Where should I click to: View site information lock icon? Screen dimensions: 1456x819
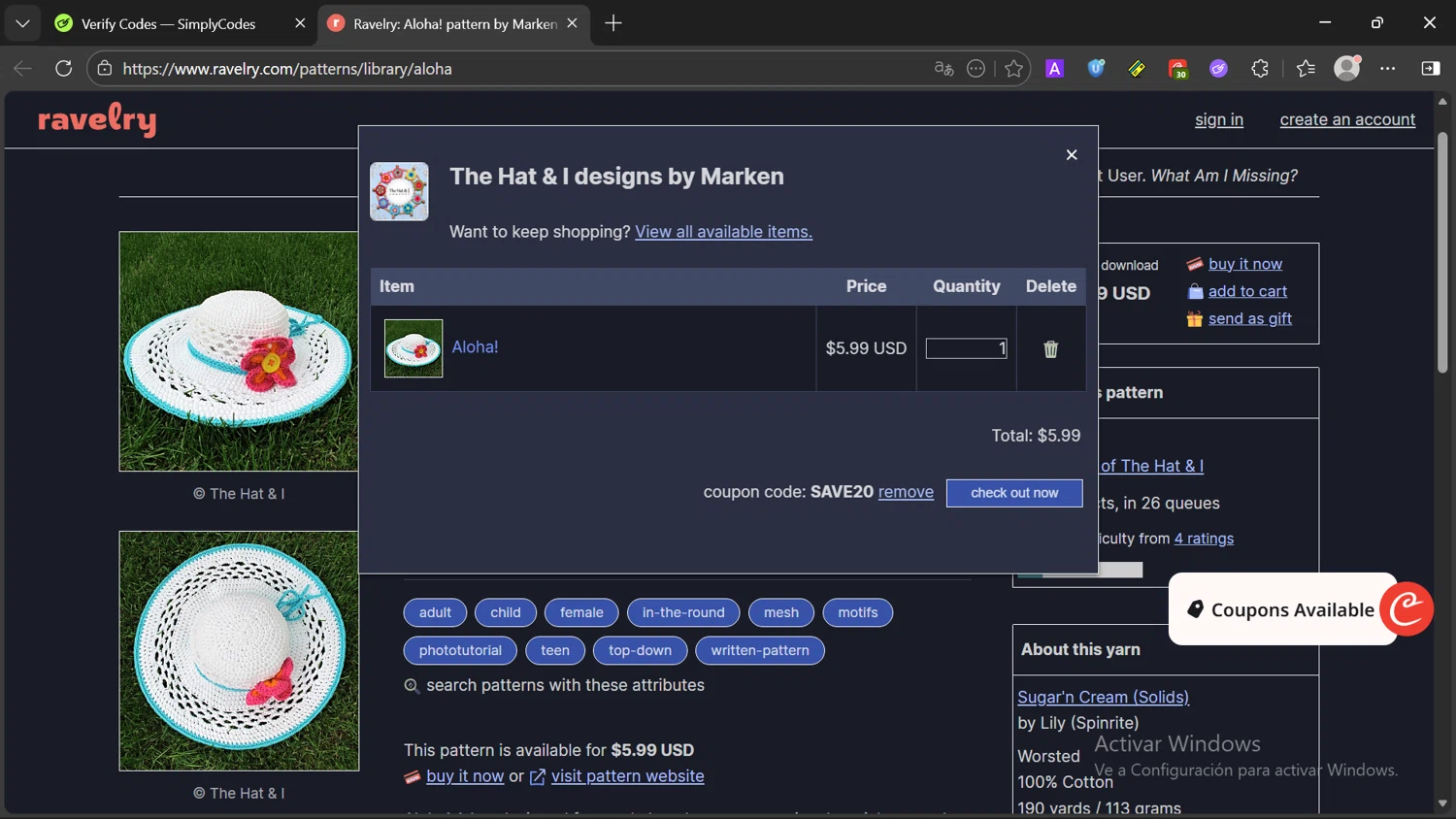tap(105, 68)
